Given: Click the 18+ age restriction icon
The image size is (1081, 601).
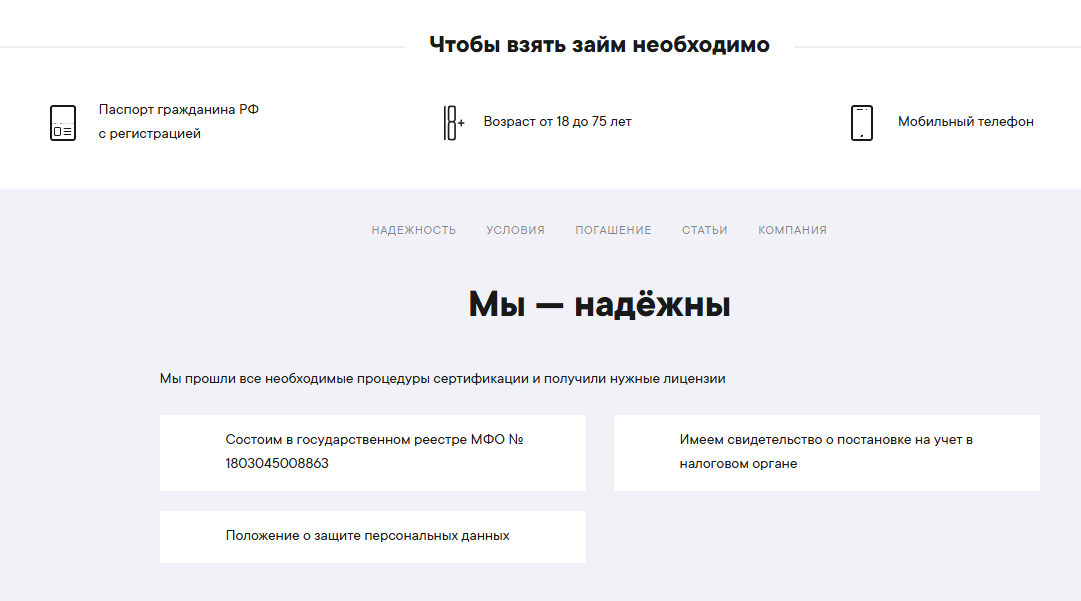Looking at the screenshot, I should 454,123.
